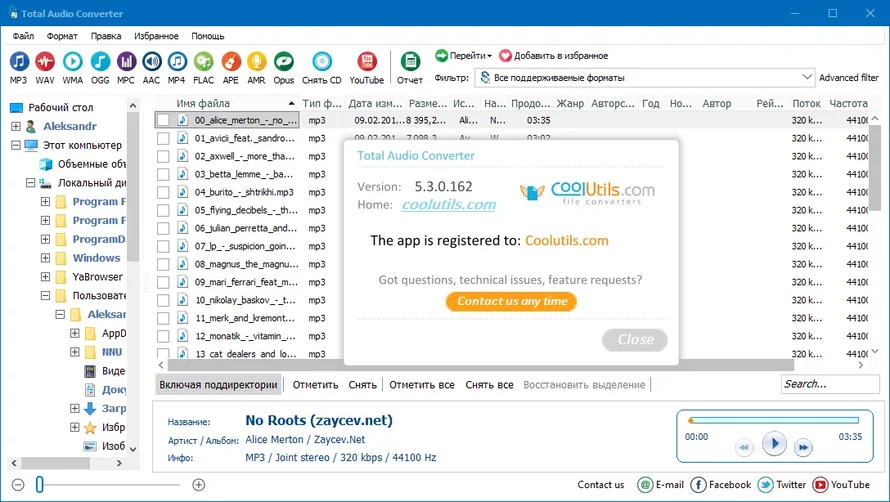Open coolutils.com home link

(x=448, y=204)
